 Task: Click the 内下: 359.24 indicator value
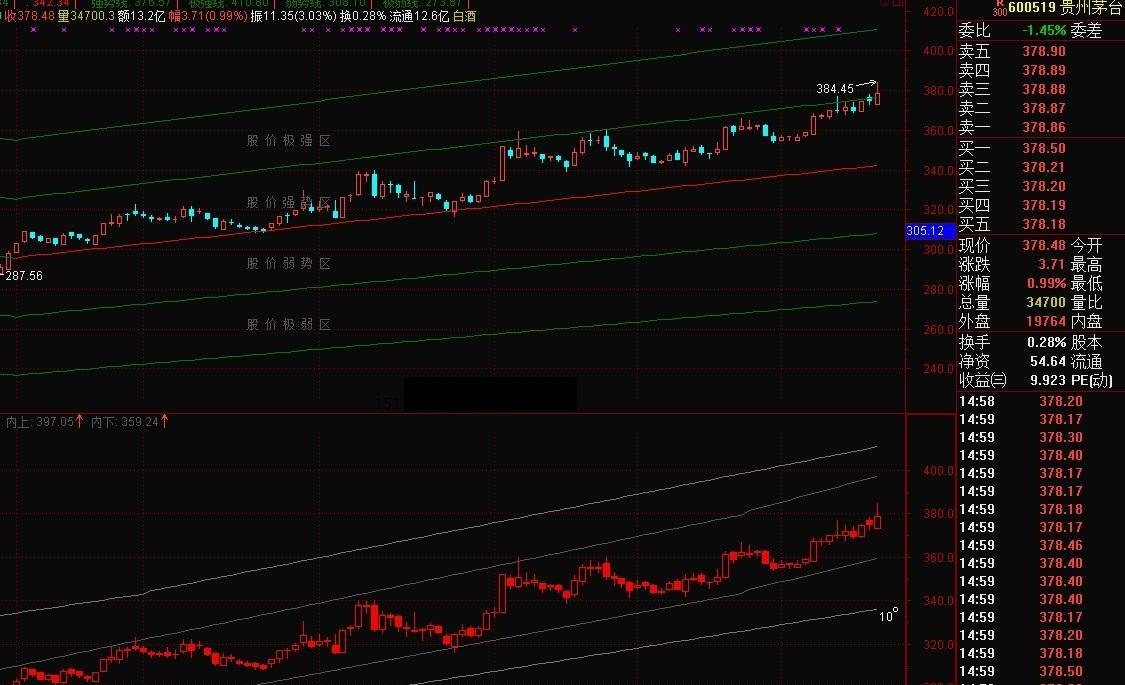(x=129, y=422)
